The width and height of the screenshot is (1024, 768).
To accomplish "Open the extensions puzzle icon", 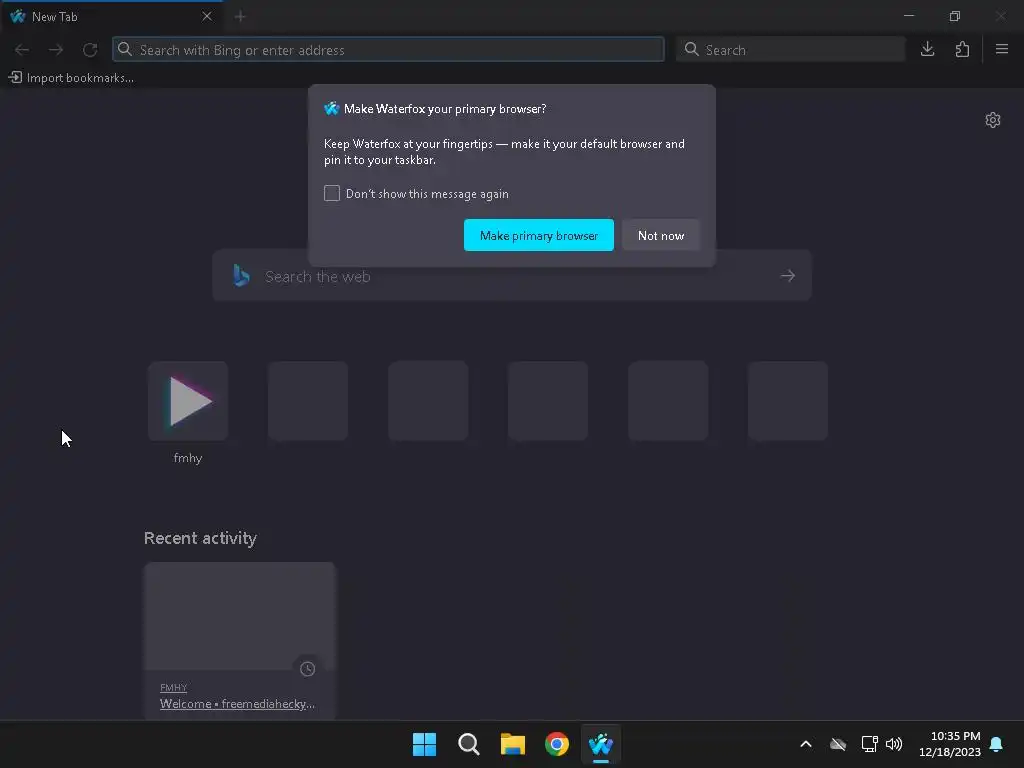I will 962,49.
